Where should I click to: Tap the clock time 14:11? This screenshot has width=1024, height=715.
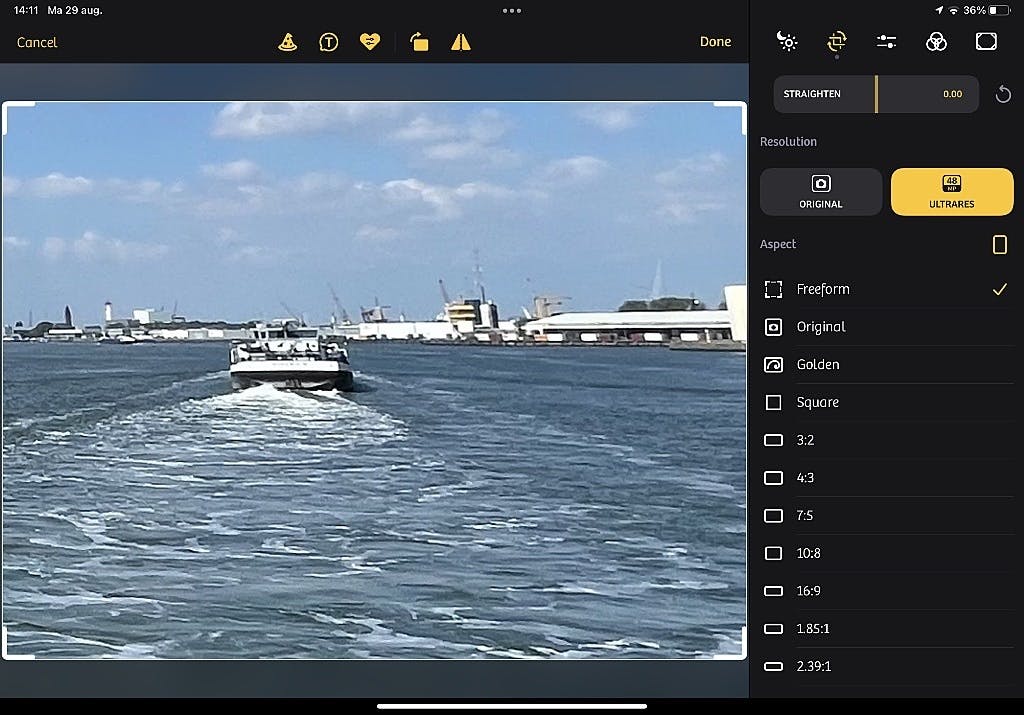(26, 10)
